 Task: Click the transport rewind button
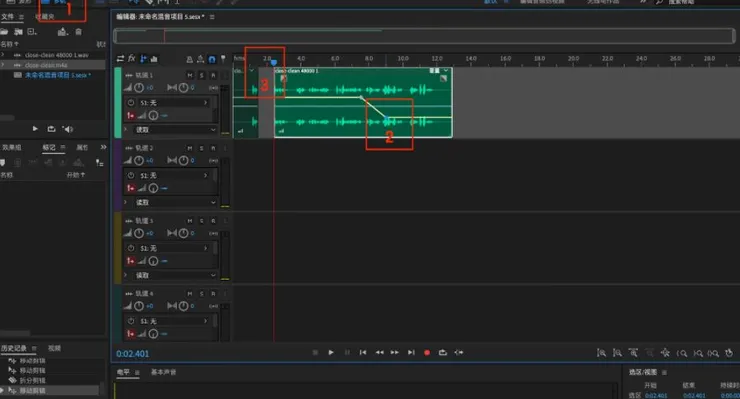click(x=379, y=352)
